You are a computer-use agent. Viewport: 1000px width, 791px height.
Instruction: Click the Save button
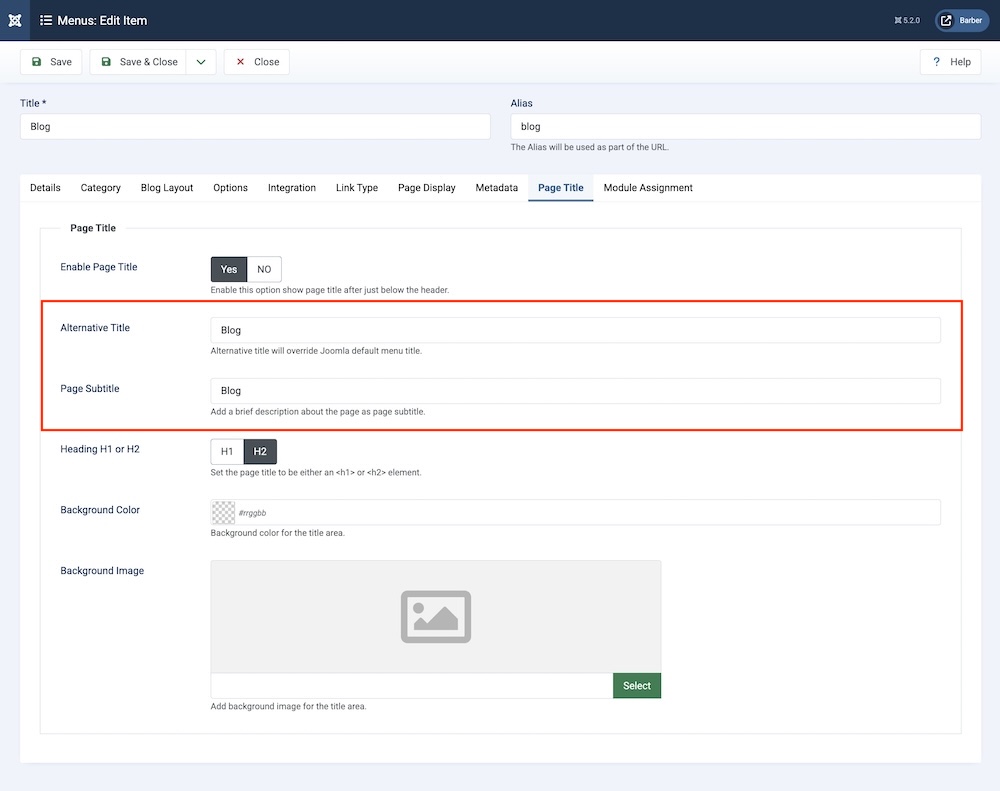[51, 62]
